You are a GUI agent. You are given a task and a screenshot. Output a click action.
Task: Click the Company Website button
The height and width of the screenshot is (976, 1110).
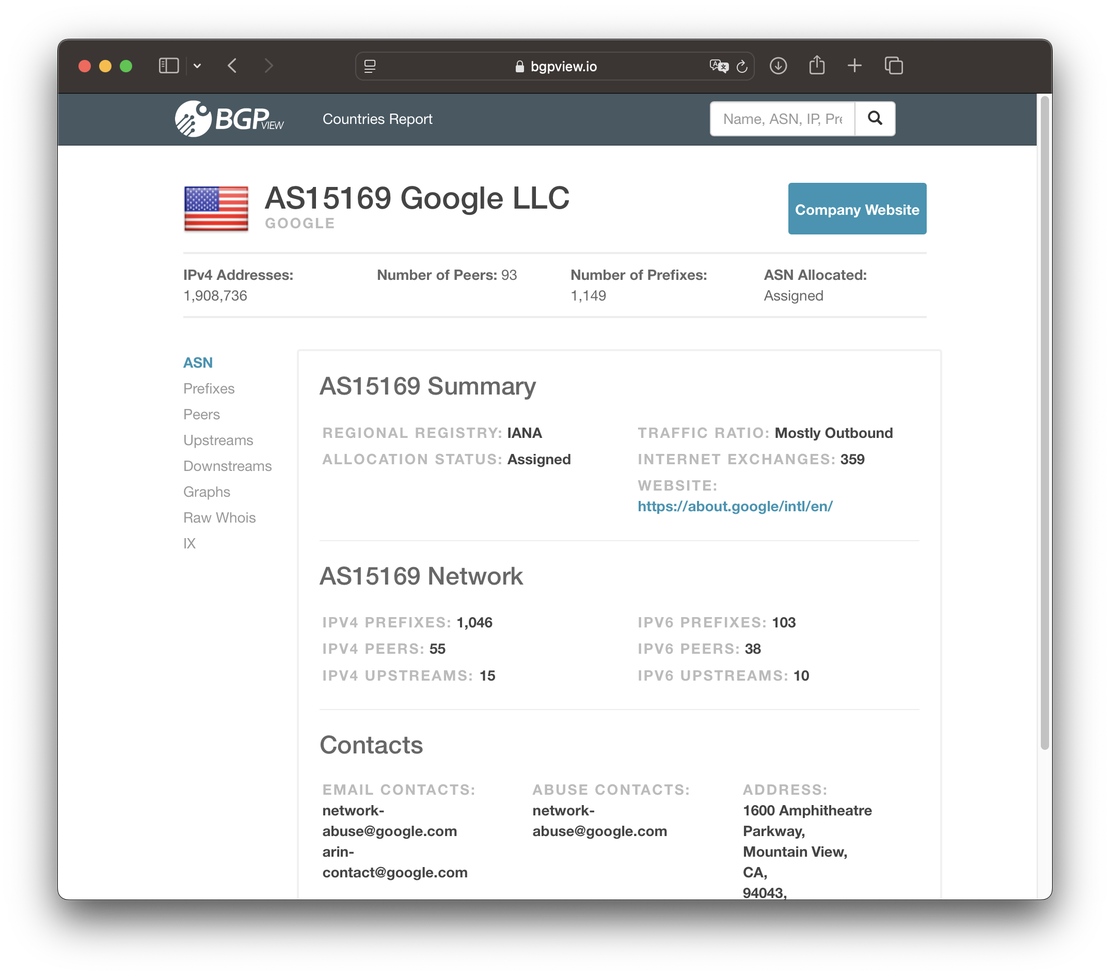click(857, 209)
